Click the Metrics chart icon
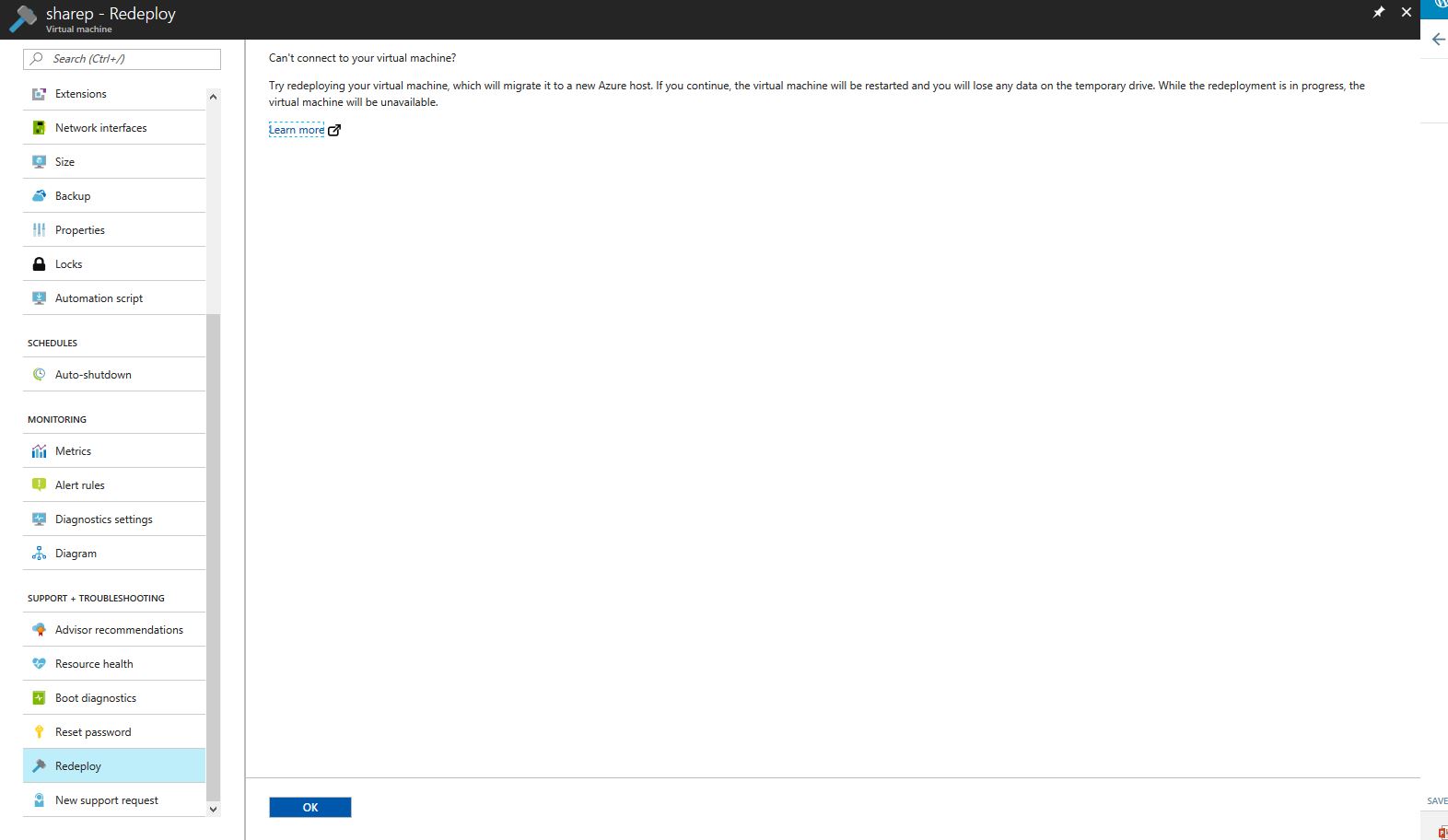Screen dimensions: 1448x840 (x=39, y=451)
